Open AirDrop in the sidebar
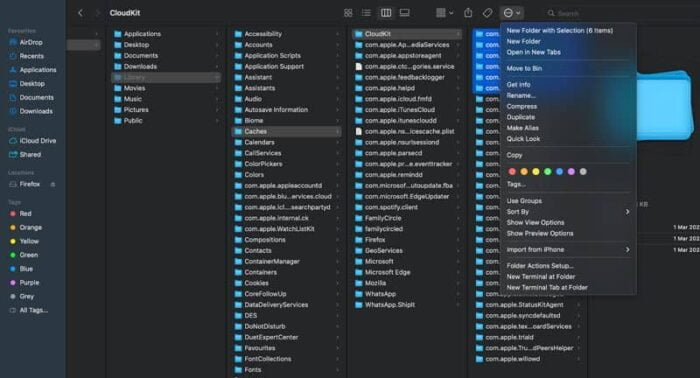 (x=31, y=42)
